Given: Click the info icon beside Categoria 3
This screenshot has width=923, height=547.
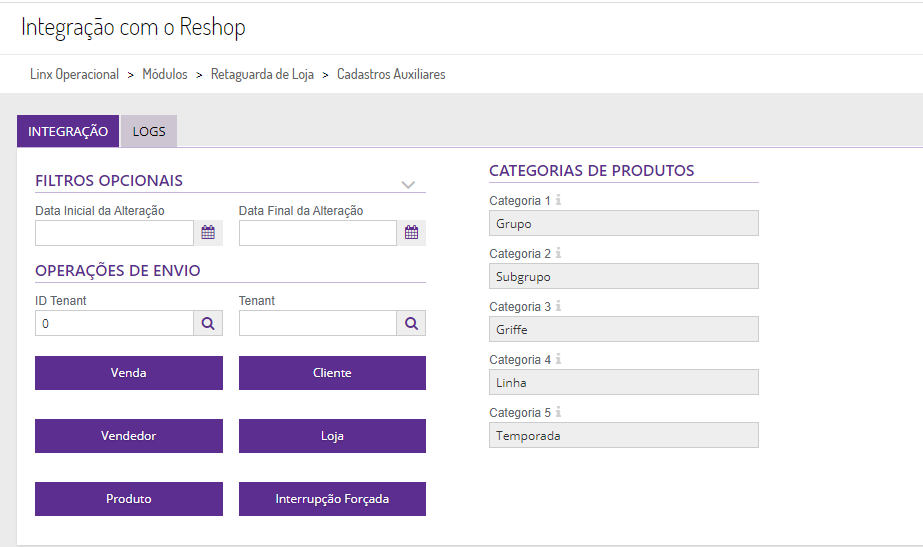Looking at the screenshot, I should (559, 307).
